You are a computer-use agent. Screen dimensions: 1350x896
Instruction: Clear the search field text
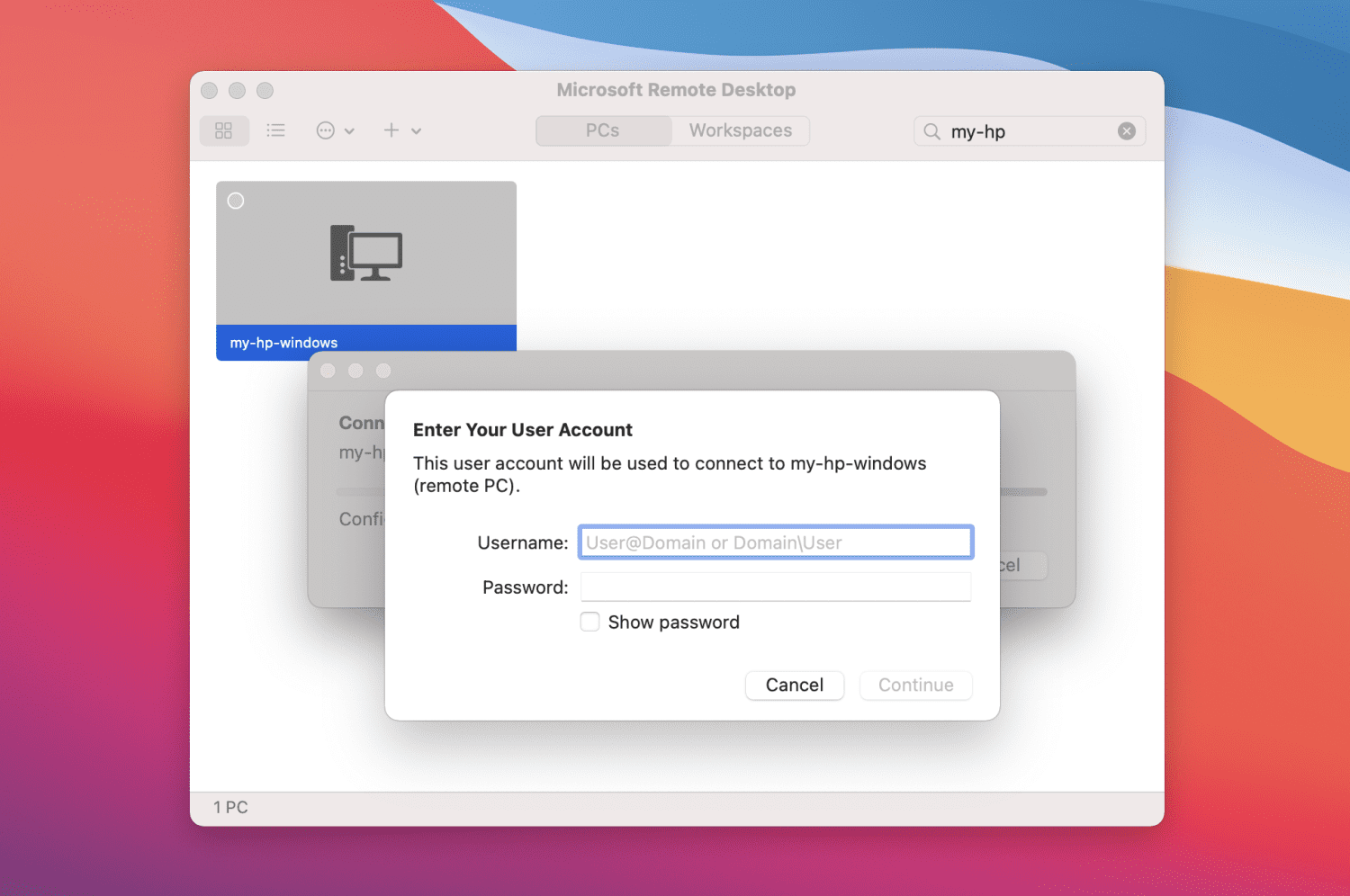pos(1127,131)
